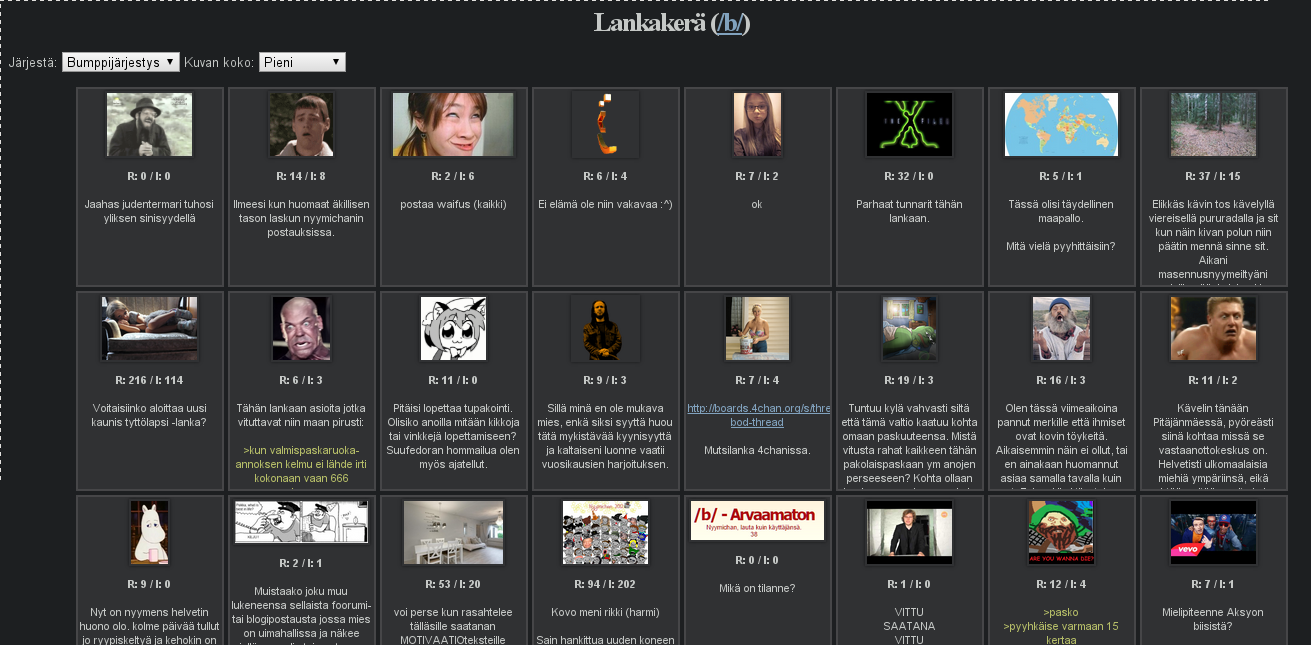Open the bearded man with hat thumbnail
Image resolution: width=1311 pixels, height=645 pixels.
pos(149,124)
